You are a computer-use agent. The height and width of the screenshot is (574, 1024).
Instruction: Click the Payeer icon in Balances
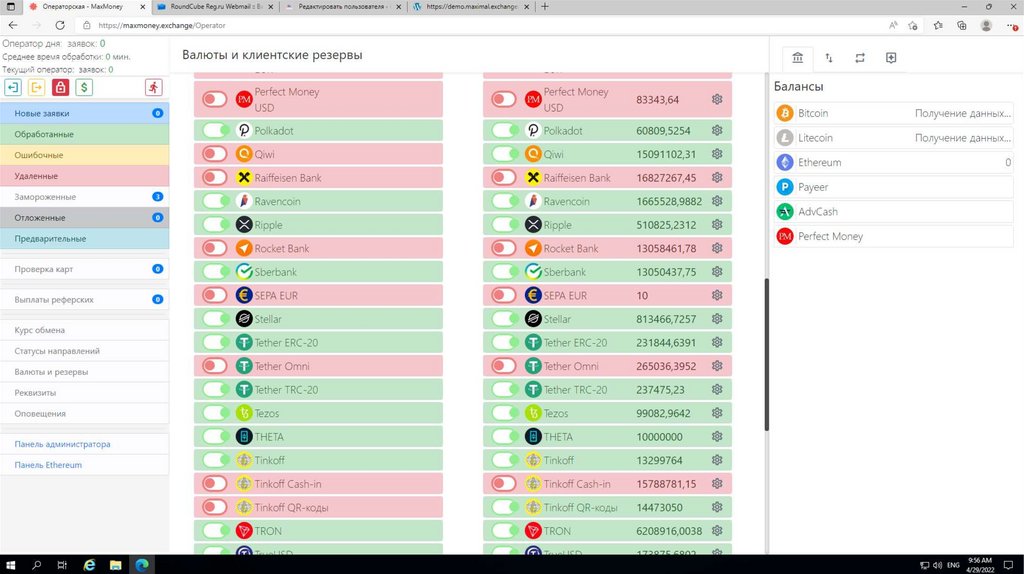784,187
